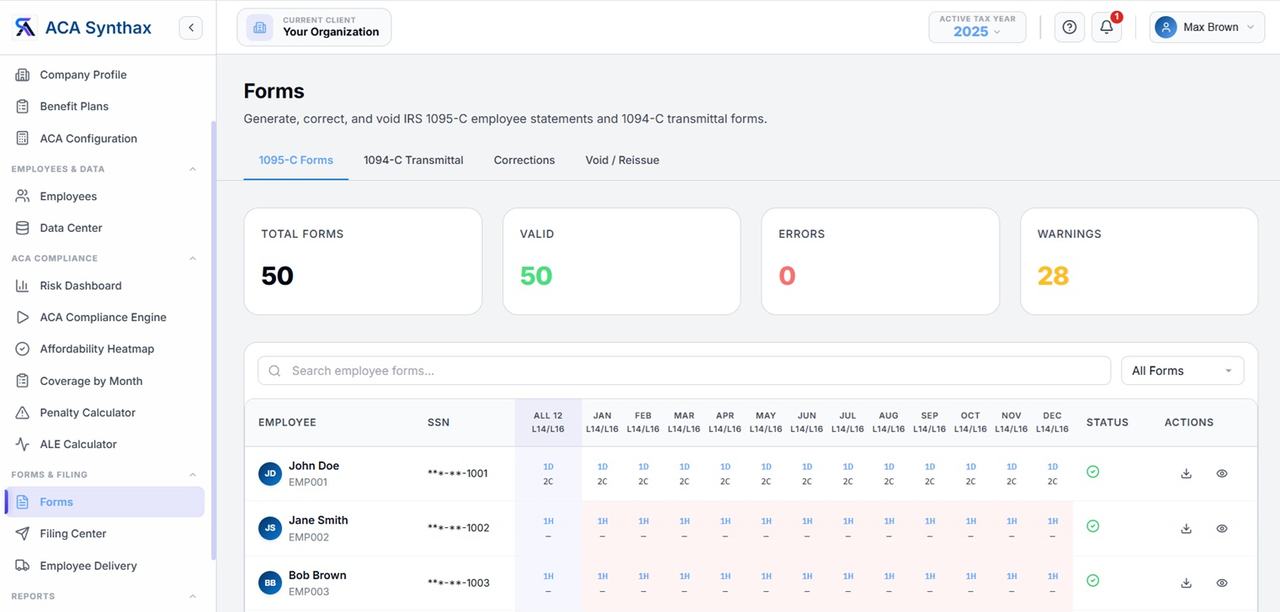View John Doe's form with eye icon
The width and height of the screenshot is (1280, 612).
pos(1222,474)
